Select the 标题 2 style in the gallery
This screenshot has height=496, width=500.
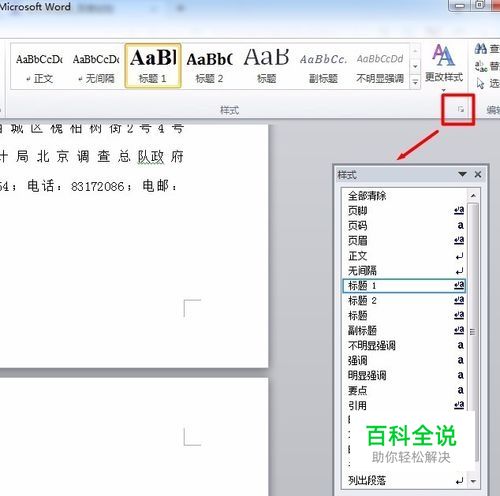209,66
